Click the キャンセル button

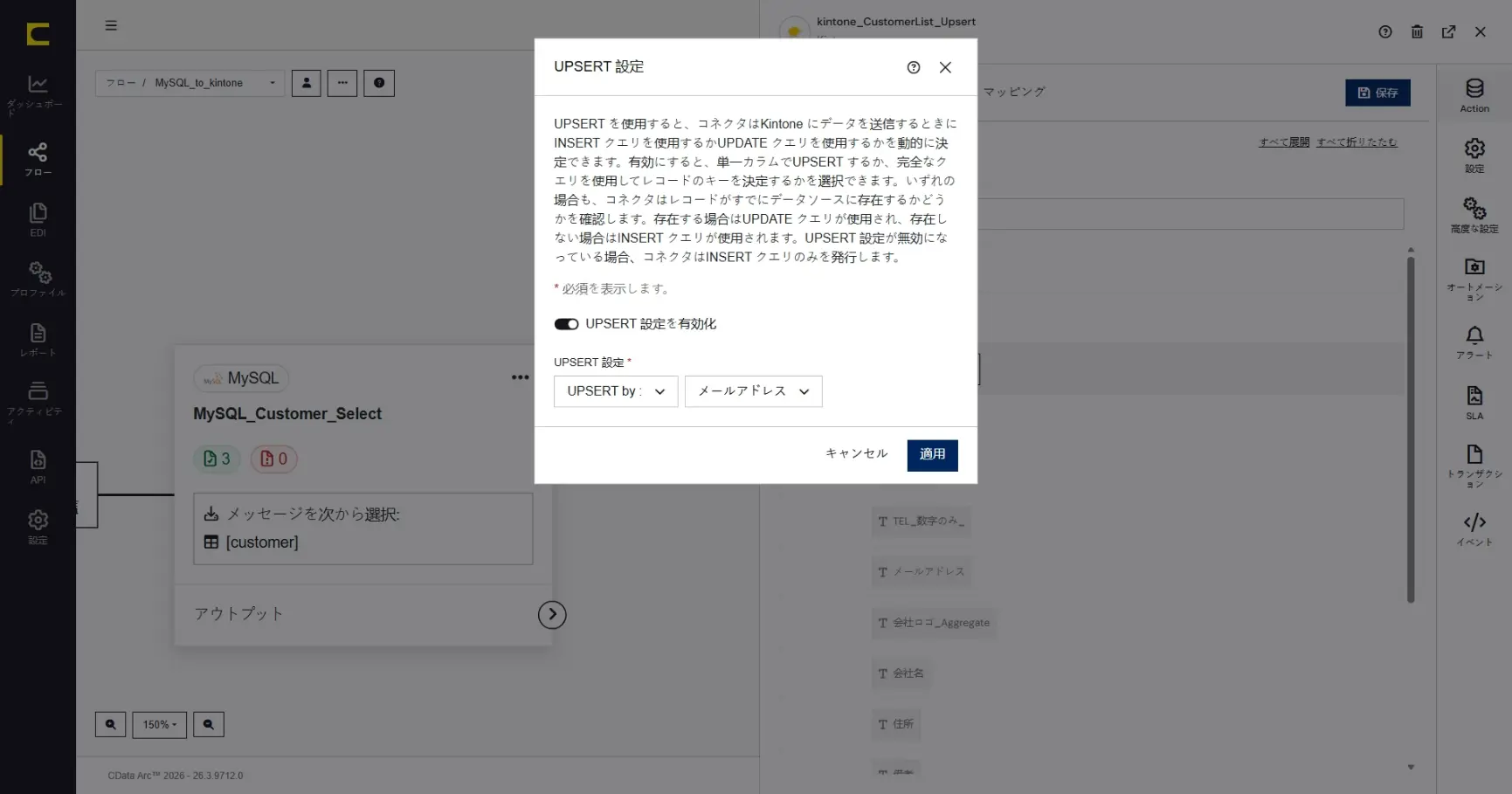pyautogui.click(x=856, y=454)
